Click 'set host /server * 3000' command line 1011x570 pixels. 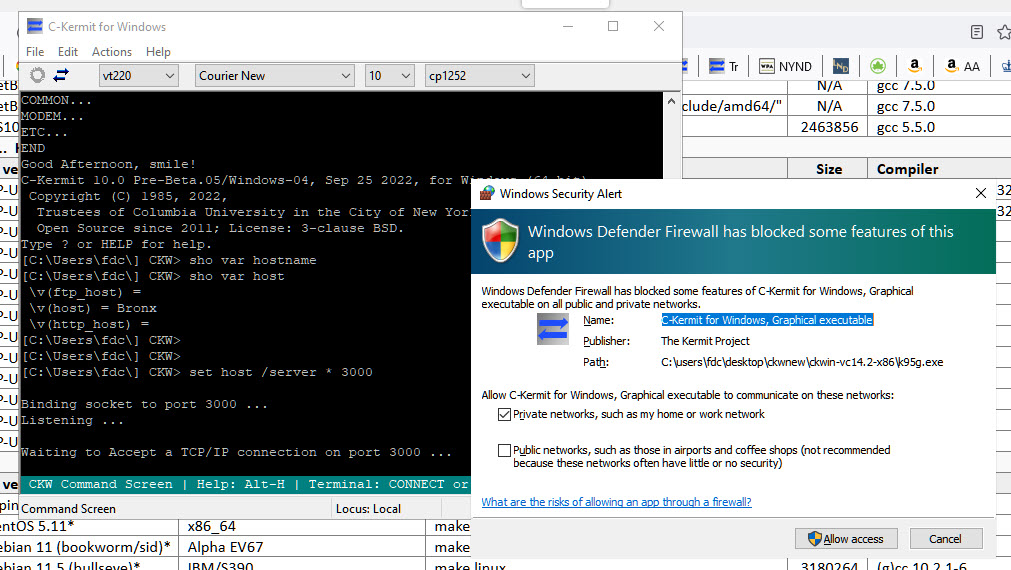[x=280, y=372]
